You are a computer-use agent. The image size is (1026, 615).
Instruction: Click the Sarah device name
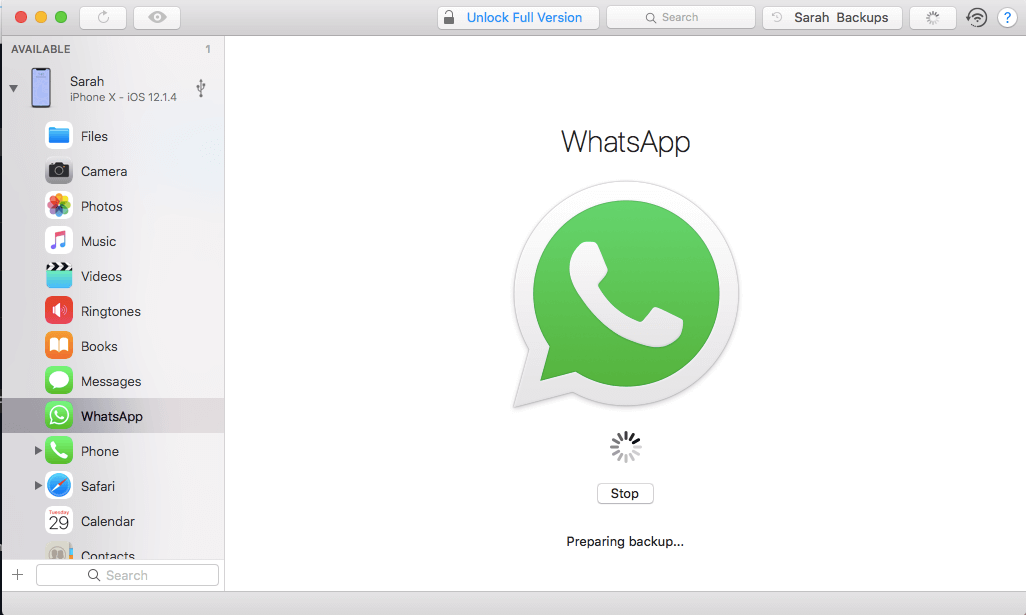pos(87,81)
